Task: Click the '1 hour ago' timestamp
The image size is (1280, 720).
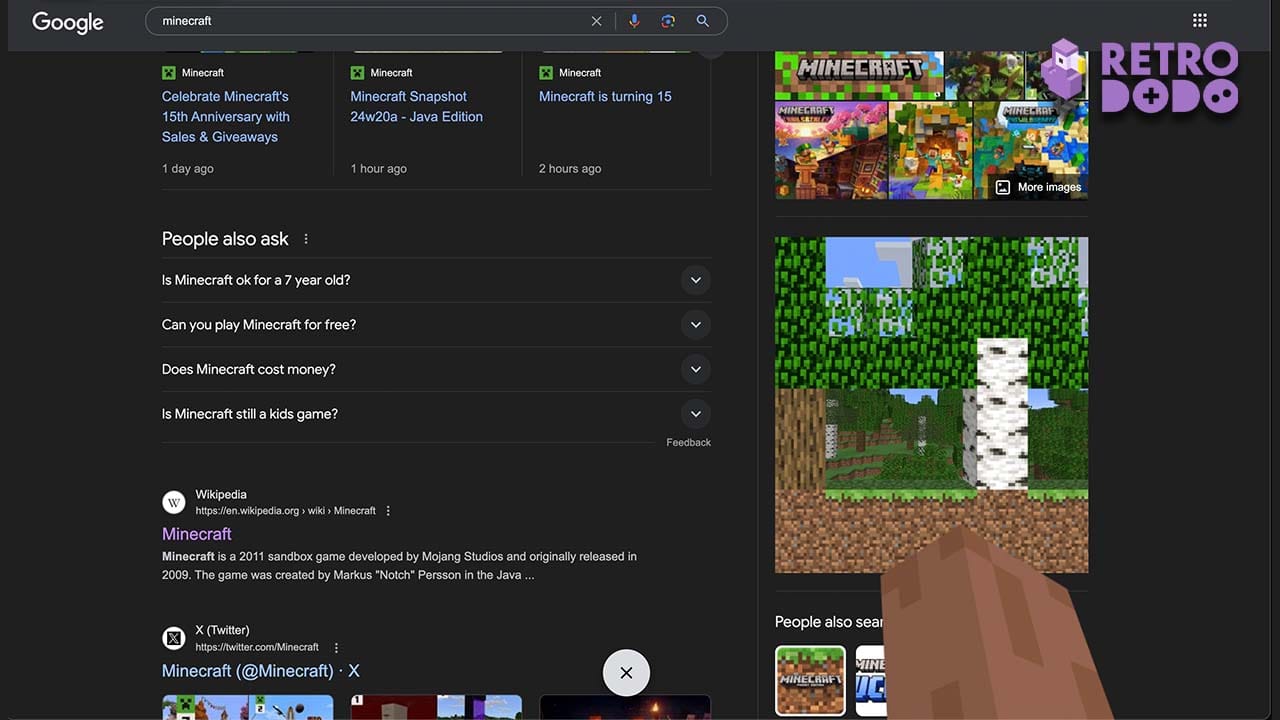Action: tap(379, 169)
